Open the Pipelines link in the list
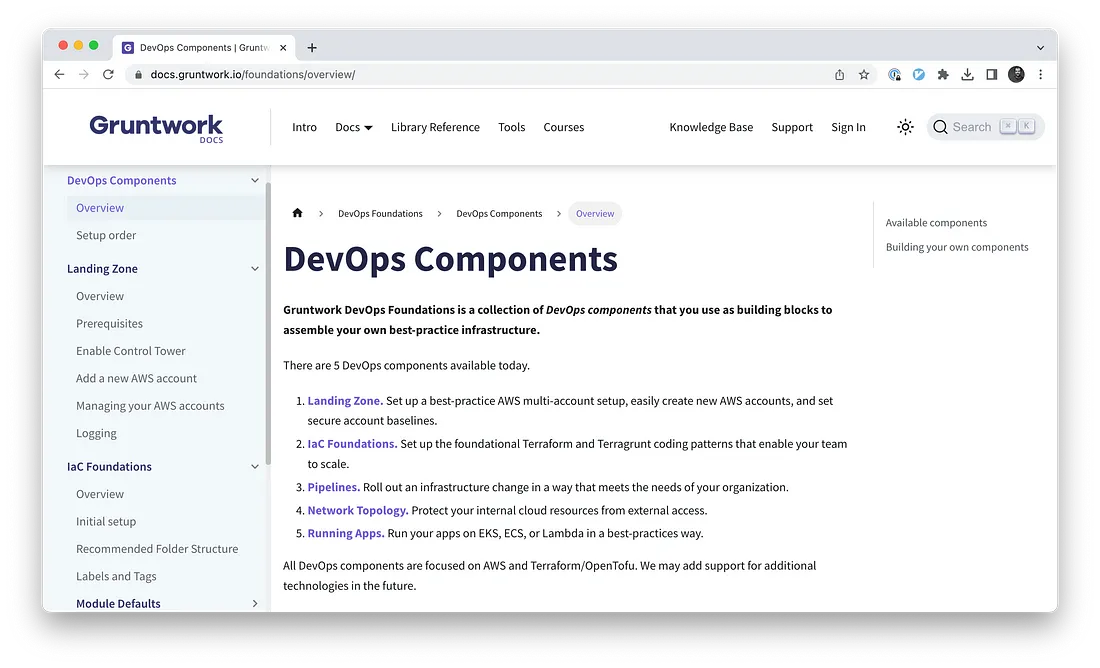This screenshot has width=1100, height=668. [x=333, y=487]
